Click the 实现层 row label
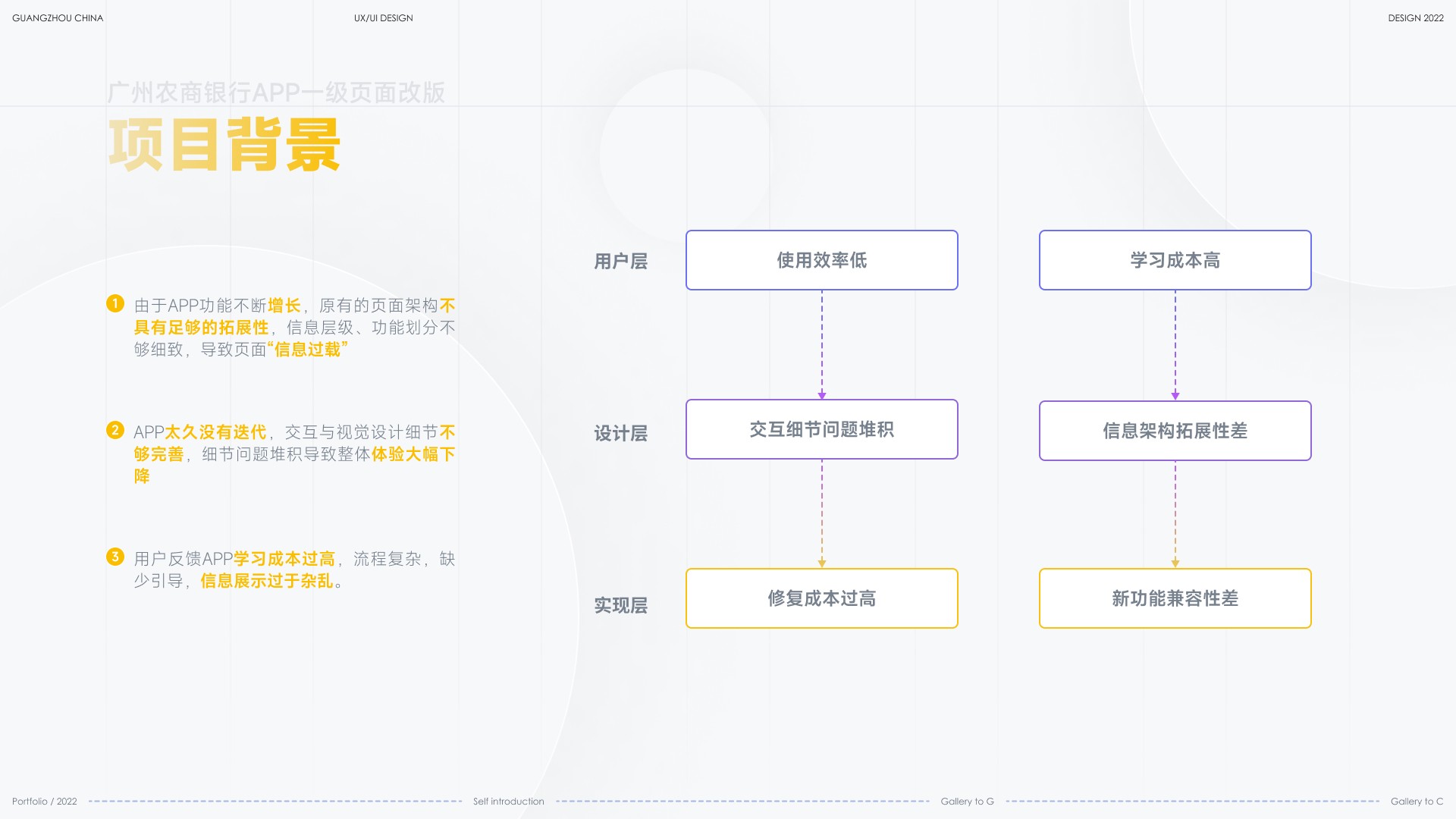 tap(620, 606)
